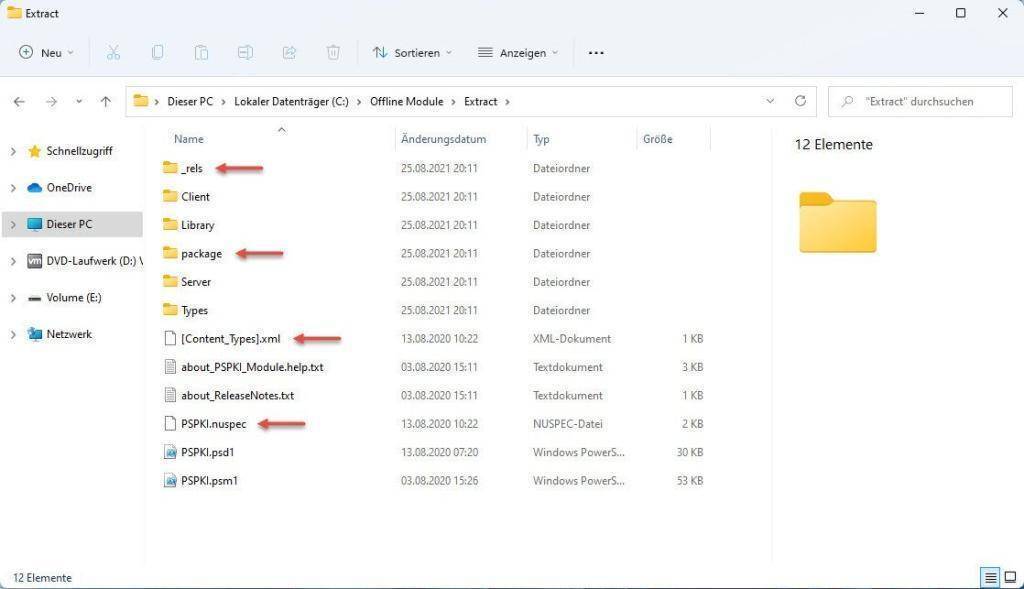Viewport: 1024px width, 589px height.
Task: Enable details view from the status bar
Action: click(990, 577)
